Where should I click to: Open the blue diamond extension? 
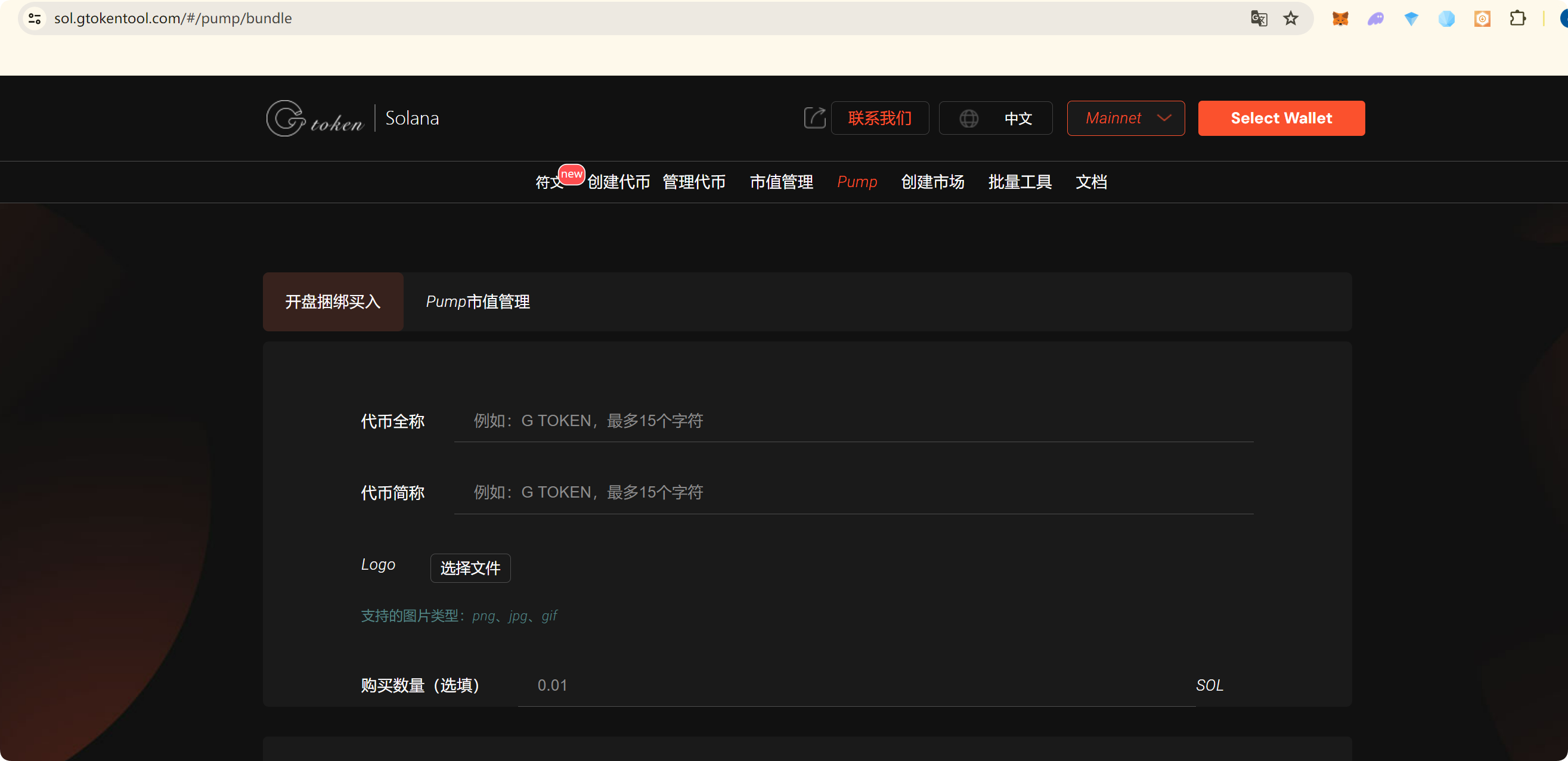(x=1411, y=19)
